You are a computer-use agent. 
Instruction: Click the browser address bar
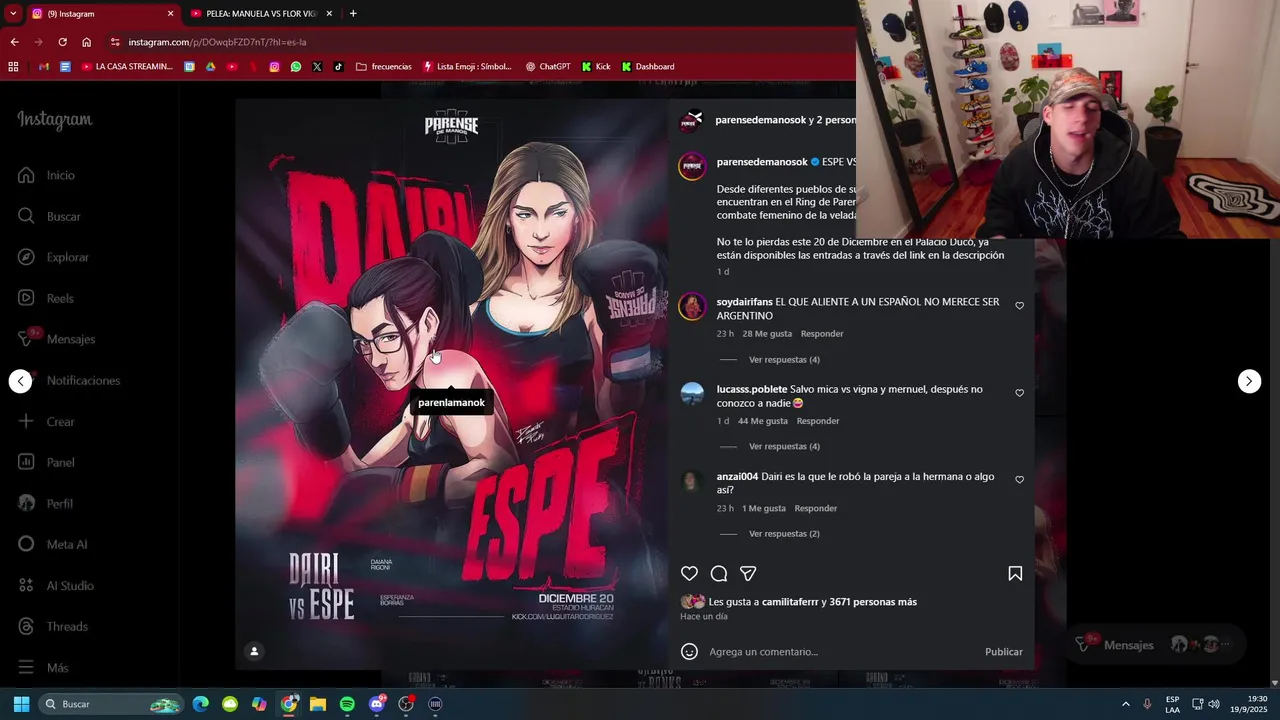480,42
